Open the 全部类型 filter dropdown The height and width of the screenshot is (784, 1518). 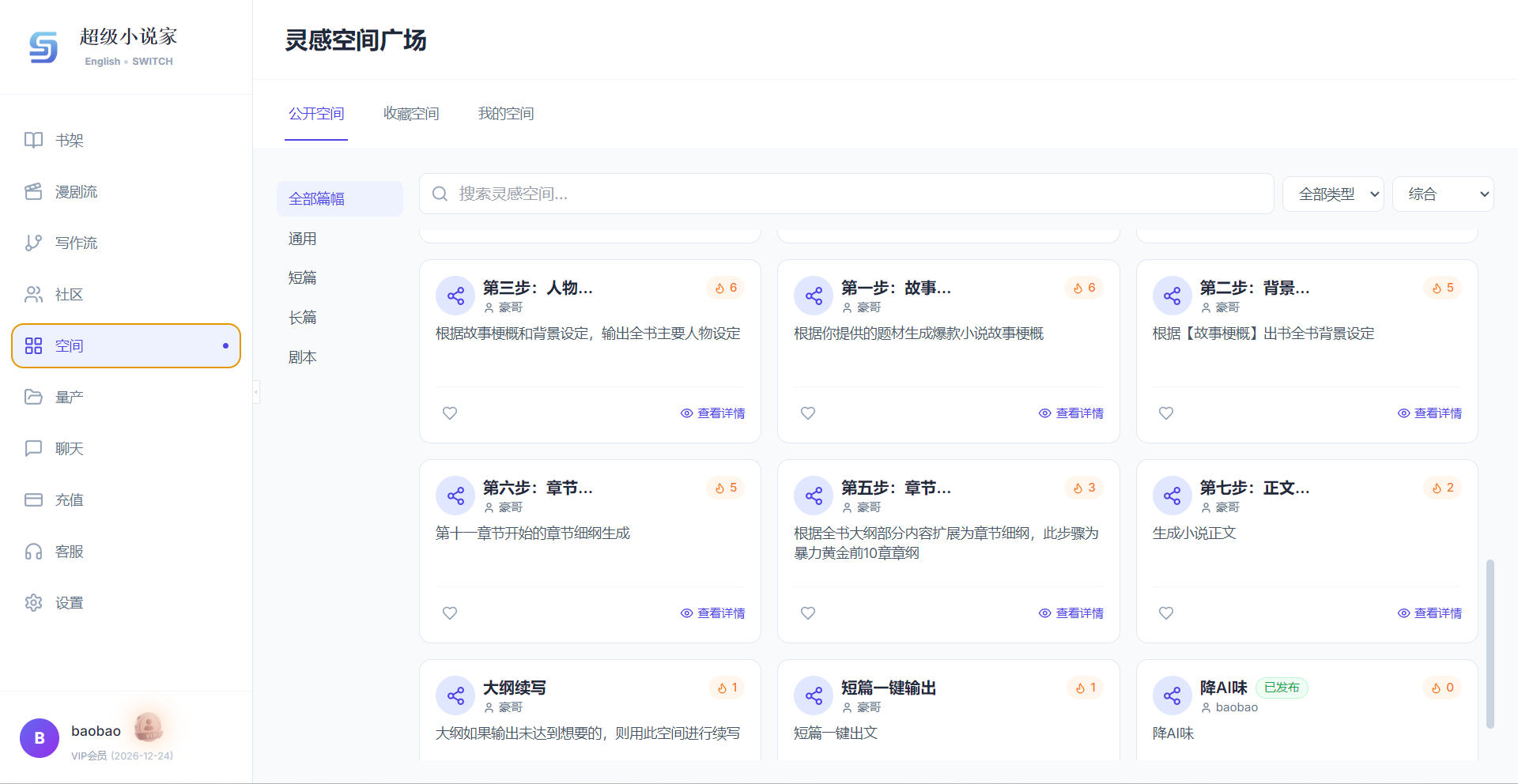point(1333,194)
